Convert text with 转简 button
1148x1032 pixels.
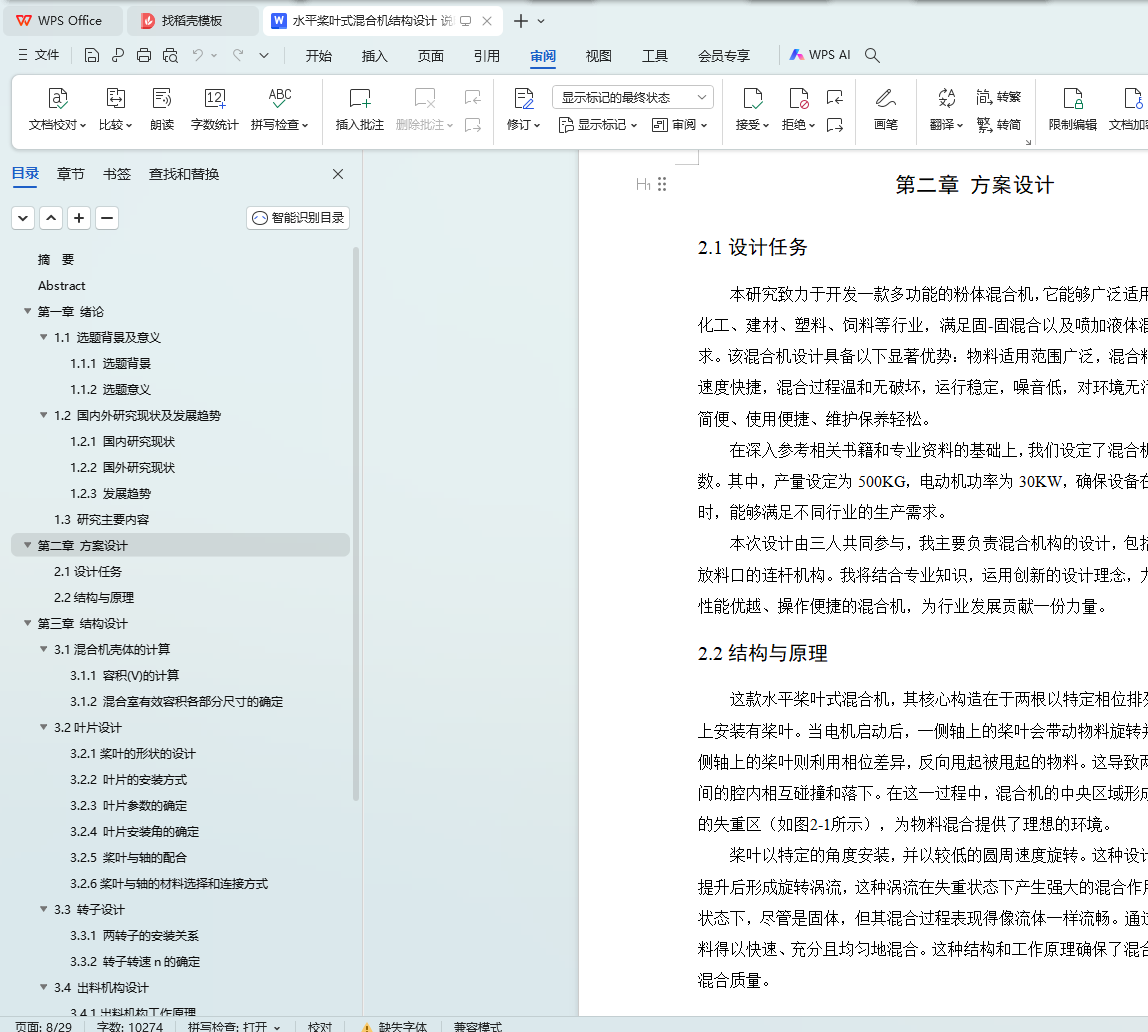click(999, 125)
